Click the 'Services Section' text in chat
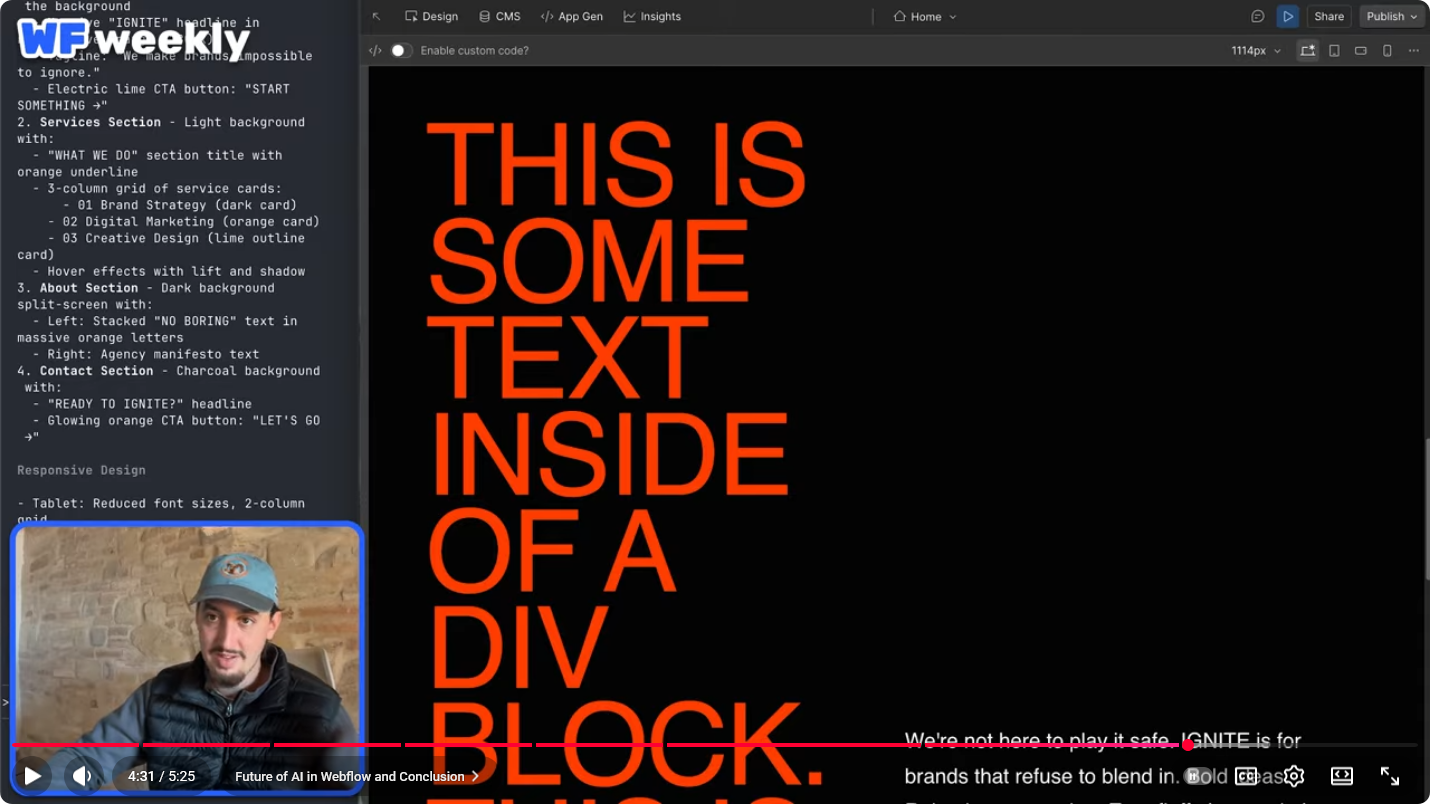 [100, 122]
